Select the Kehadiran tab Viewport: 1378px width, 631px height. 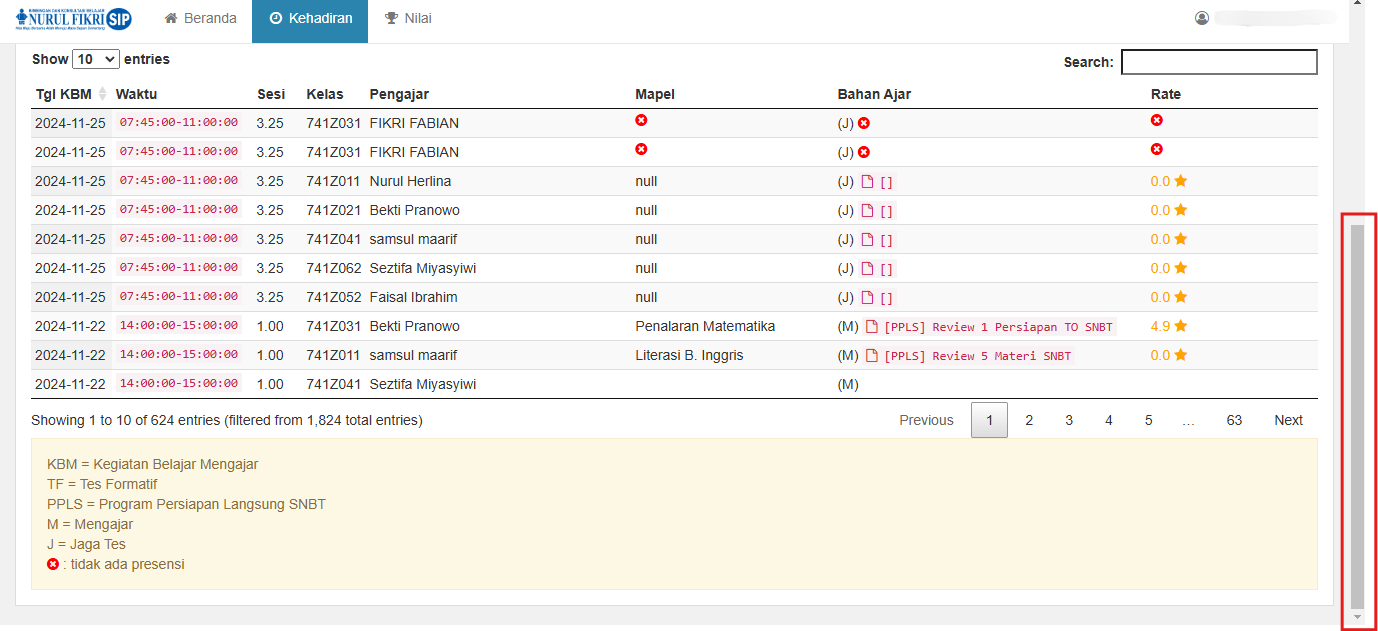point(310,18)
